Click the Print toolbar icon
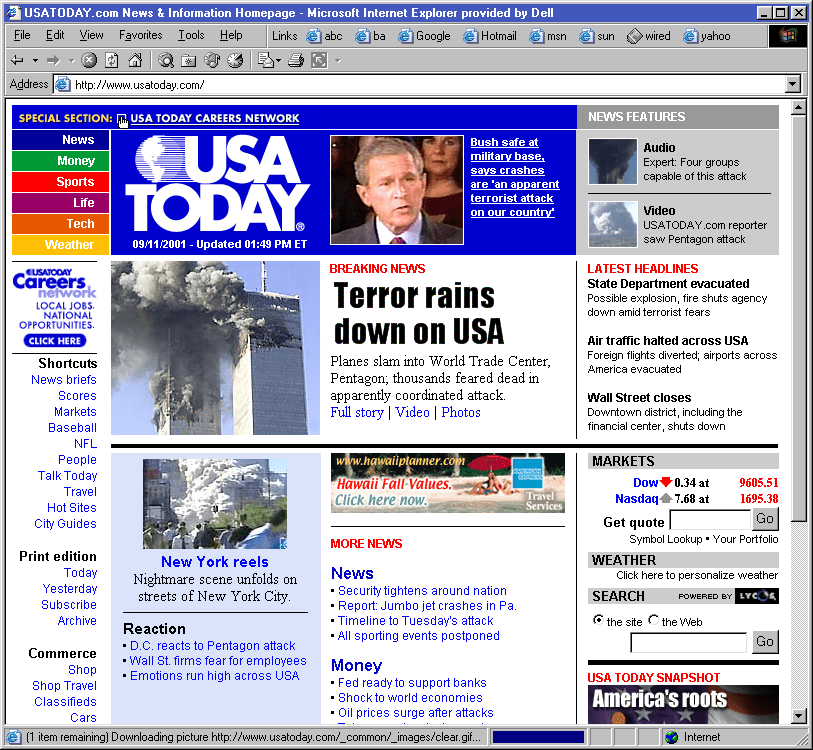 coord(296,61)
